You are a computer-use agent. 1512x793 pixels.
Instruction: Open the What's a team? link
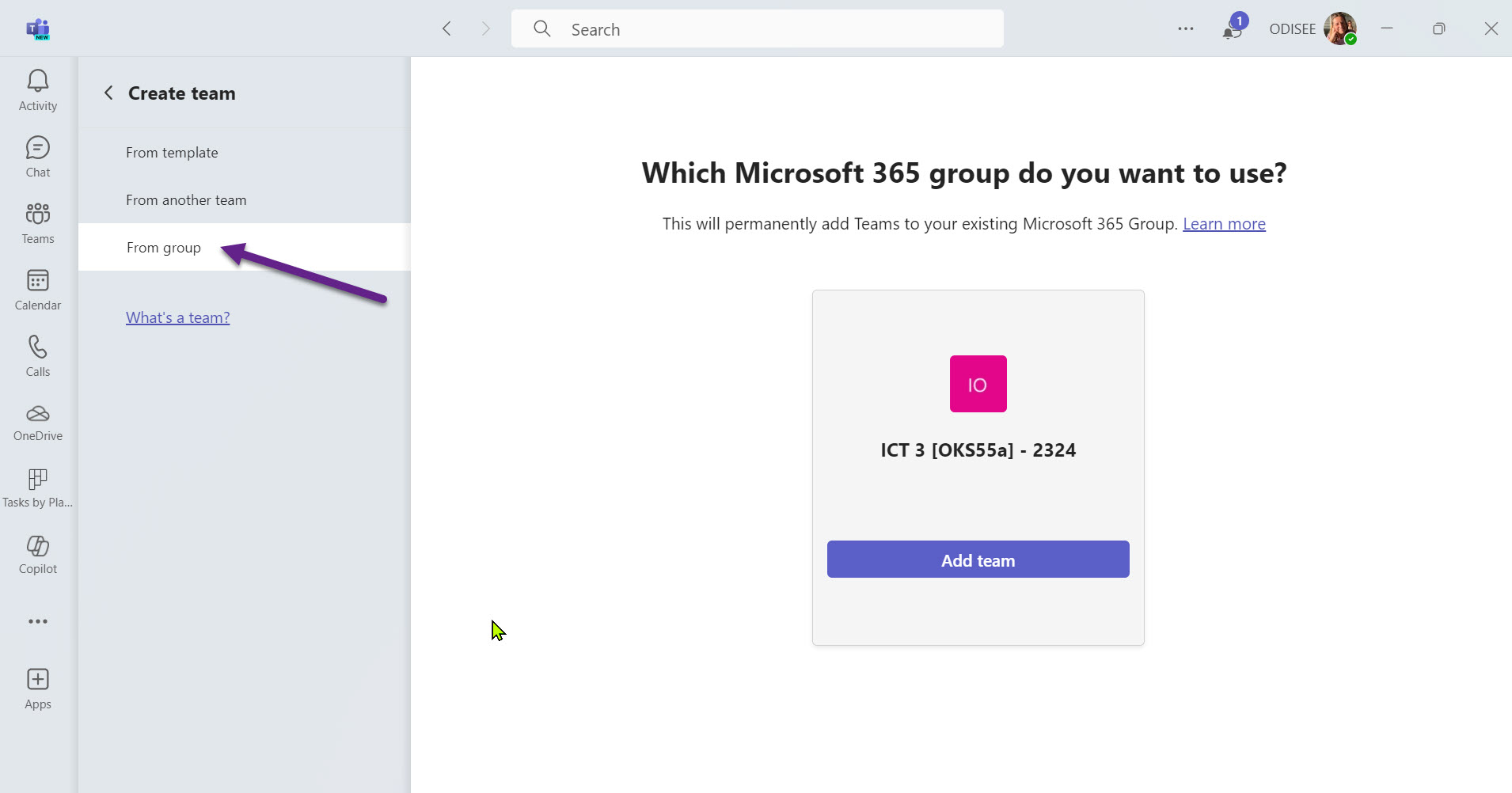(178, 317)
